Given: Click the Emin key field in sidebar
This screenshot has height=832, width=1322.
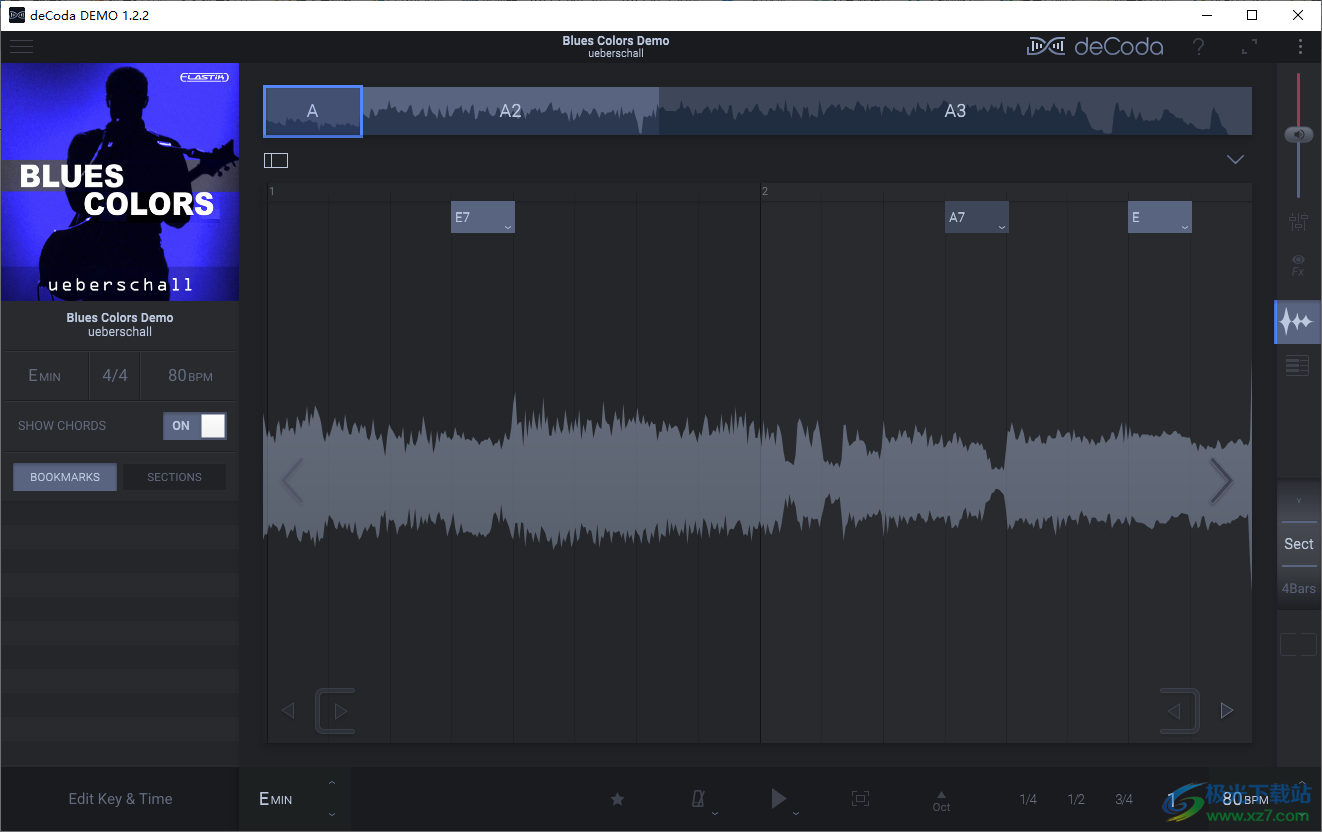Looking at the screenshot, I should point(45,376).
